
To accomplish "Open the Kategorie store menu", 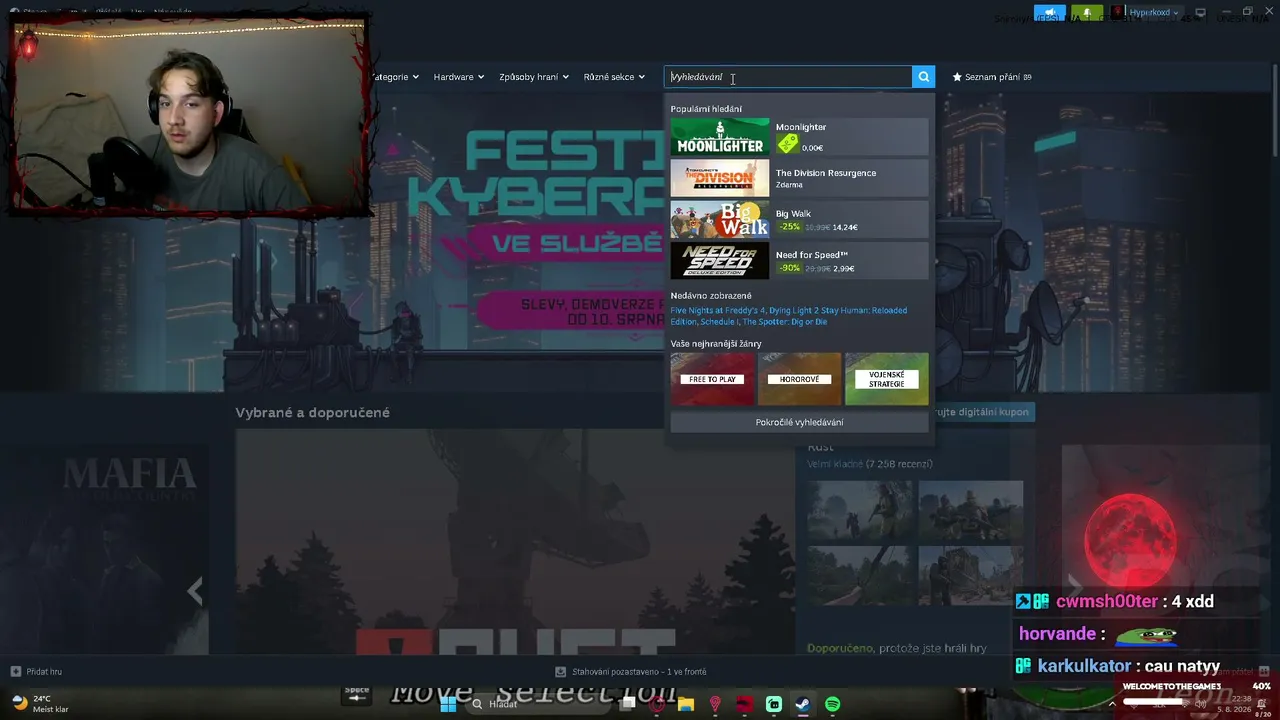I will pyautogui.click(x=396, y=77).
